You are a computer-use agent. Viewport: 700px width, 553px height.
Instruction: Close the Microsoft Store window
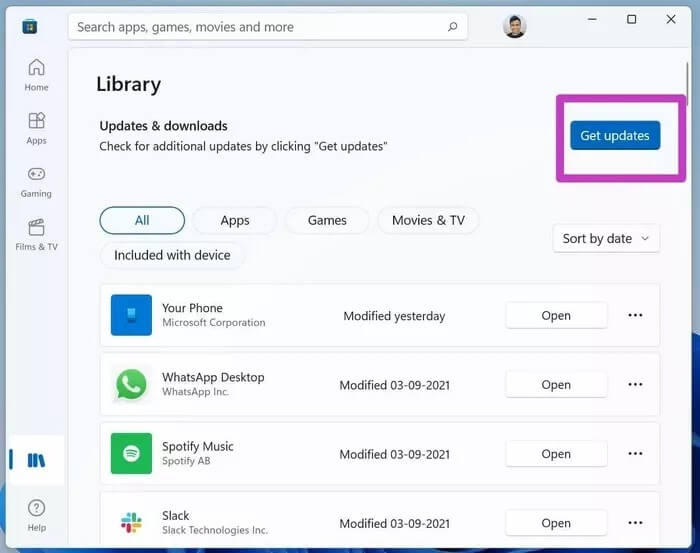point(671,19)
